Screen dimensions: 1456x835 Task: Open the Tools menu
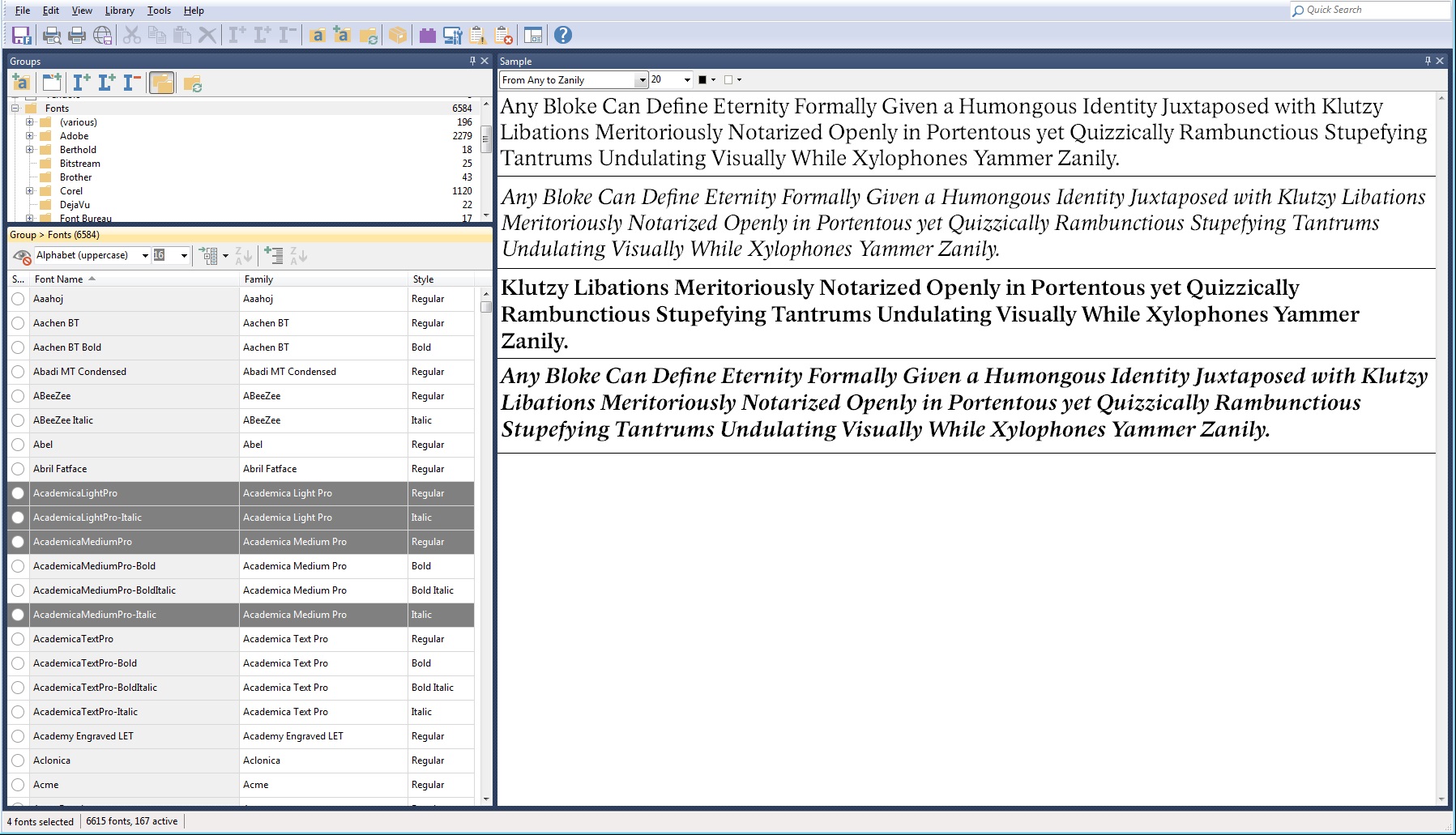pyautogui.click(x=159, y=11)
